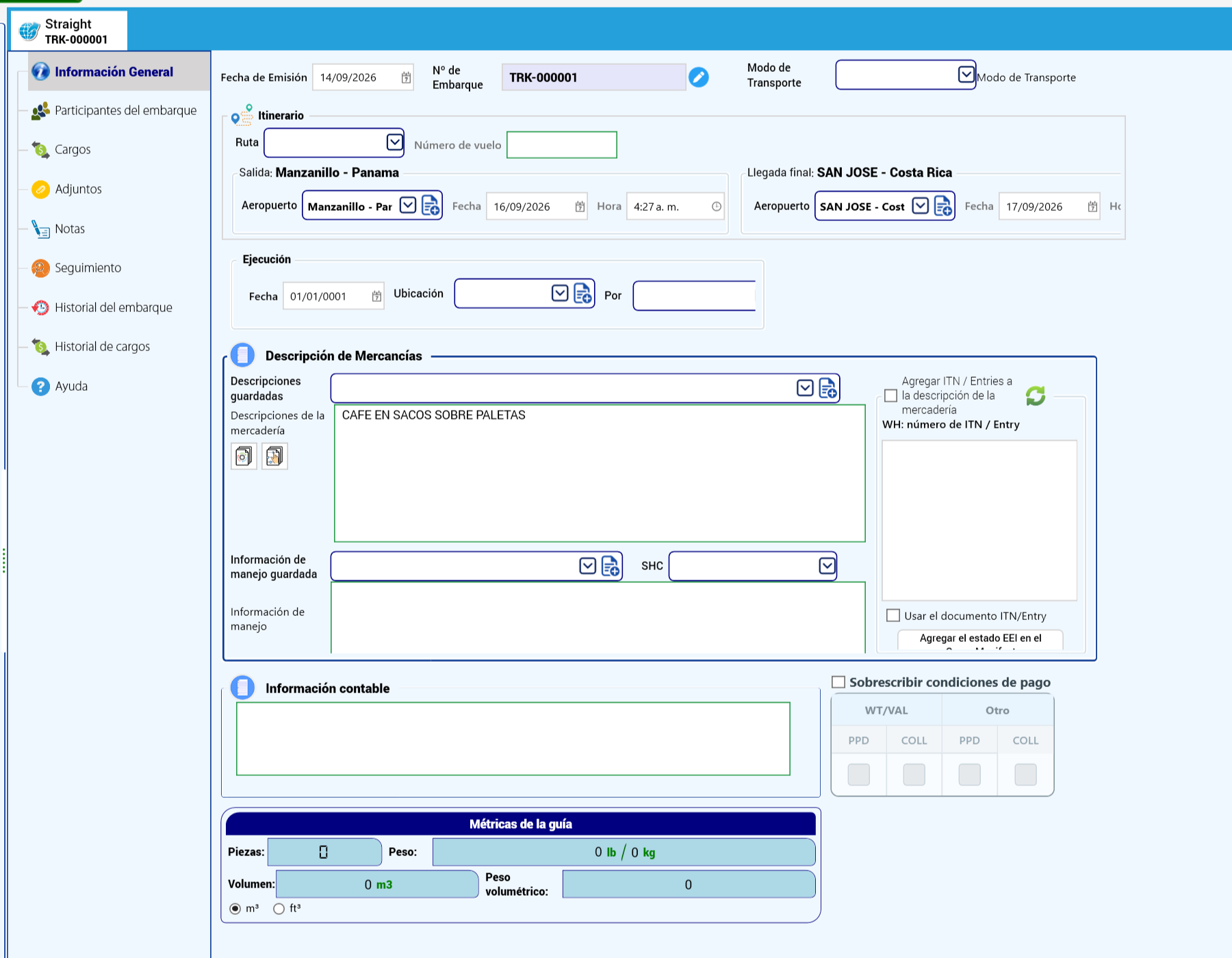Image resolution: width=1232 pixels, height=958 pixels.
Task: Click Información contable text area
Action: pos(513,738)
